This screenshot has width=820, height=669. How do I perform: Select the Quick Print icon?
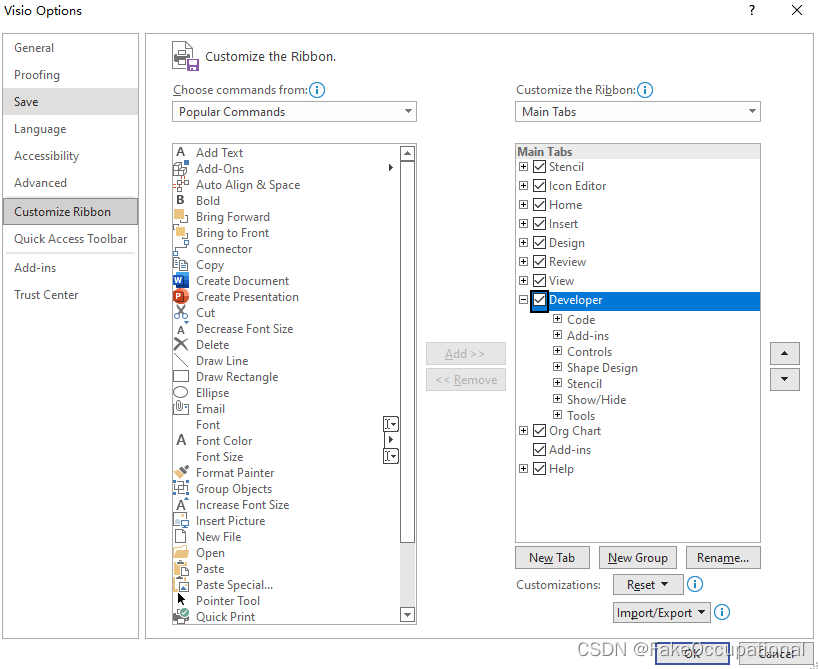tap(181, 616)
